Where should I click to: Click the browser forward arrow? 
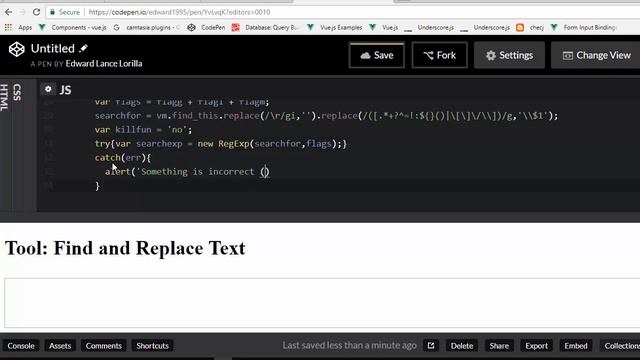pos(22,12)
